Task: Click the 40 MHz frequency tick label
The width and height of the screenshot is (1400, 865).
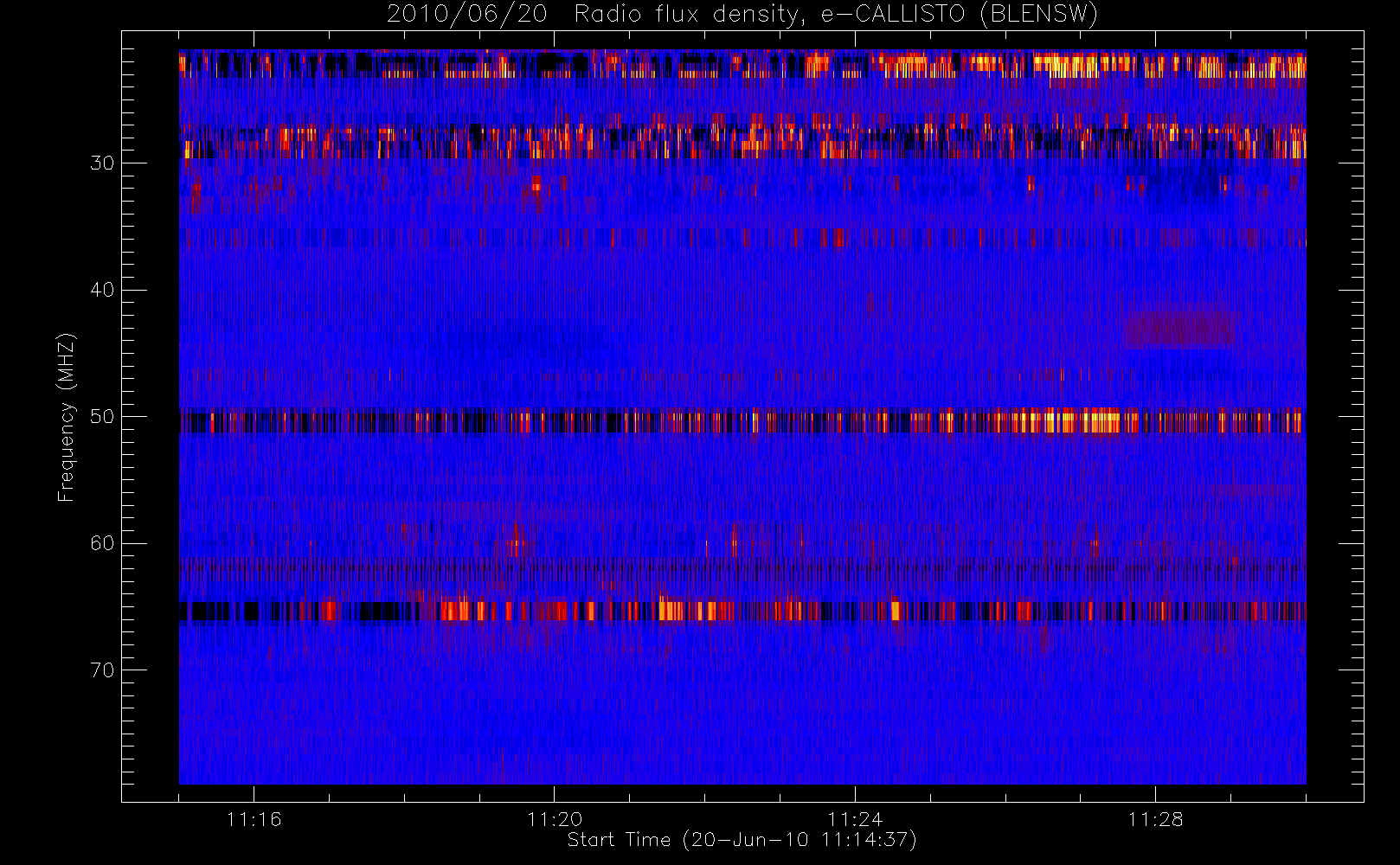Action: coord(102,290)
